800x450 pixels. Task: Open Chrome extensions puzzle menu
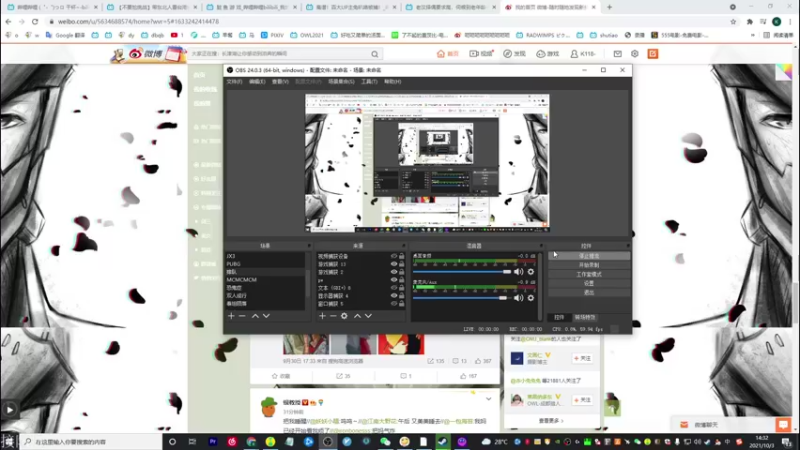[x=749, y=21]
